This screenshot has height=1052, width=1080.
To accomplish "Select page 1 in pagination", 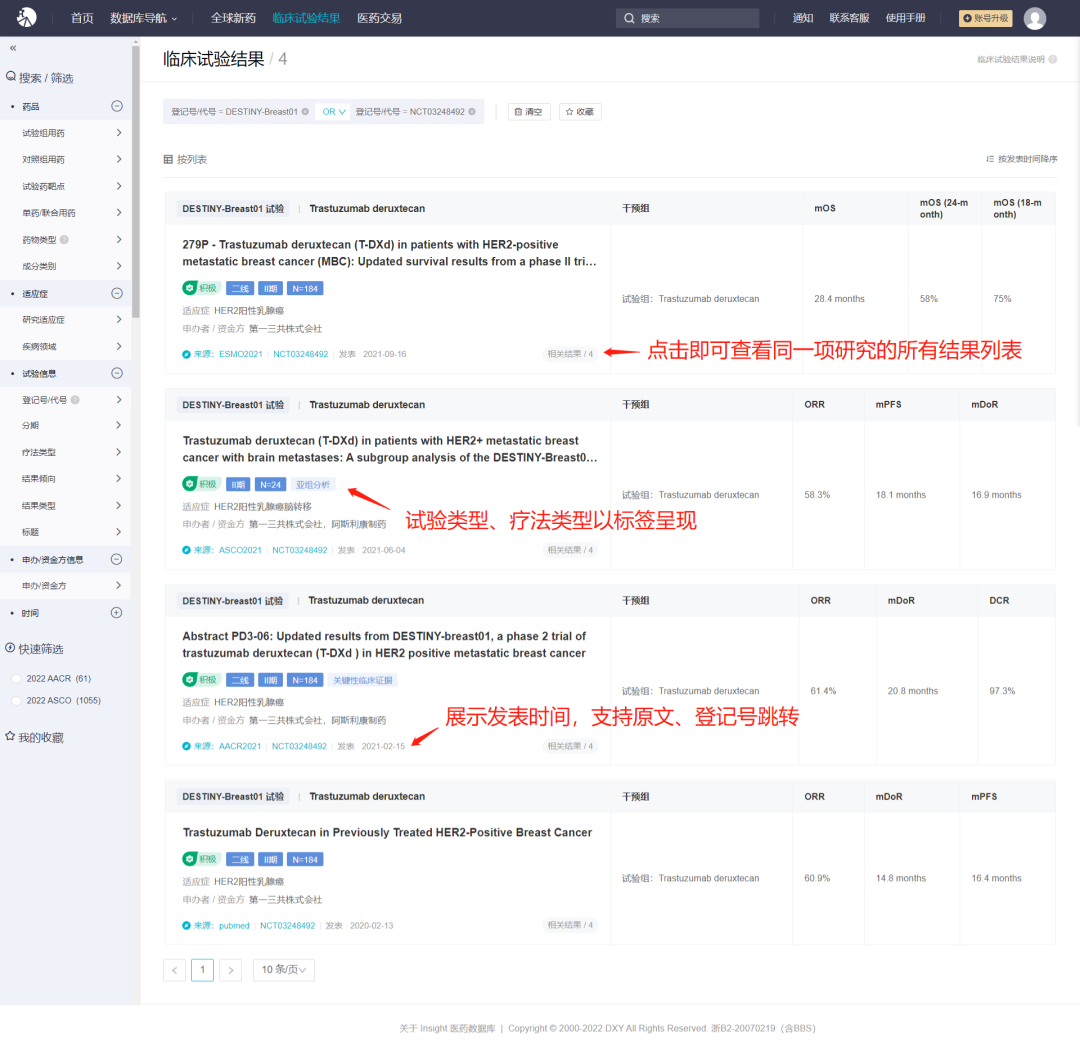I will pos(202,970).
